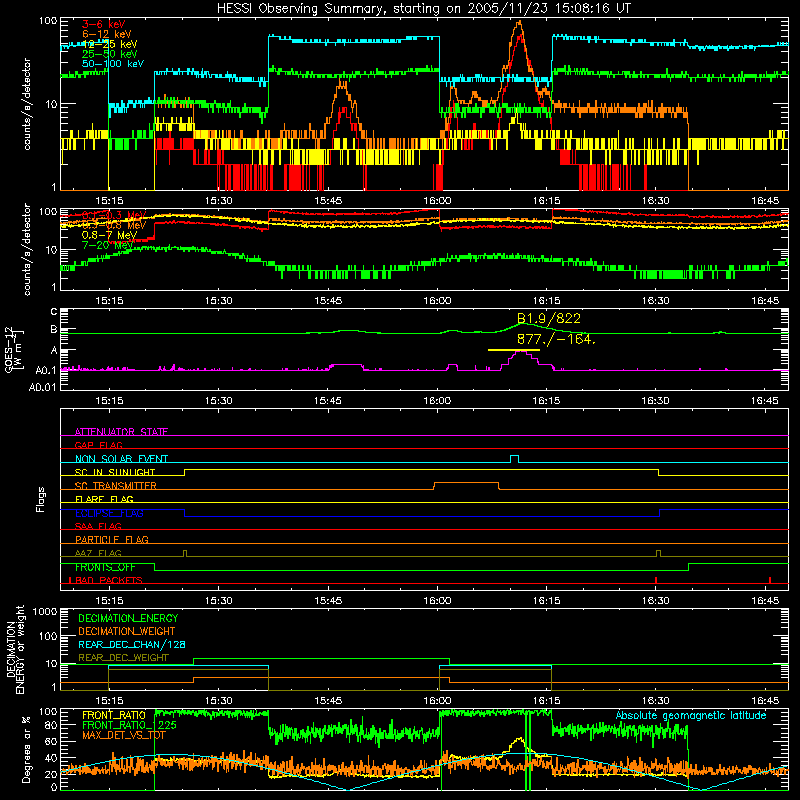
Task: Click the REAR_DEC_WEIGHT legend label
Action: tap(123, 658)
